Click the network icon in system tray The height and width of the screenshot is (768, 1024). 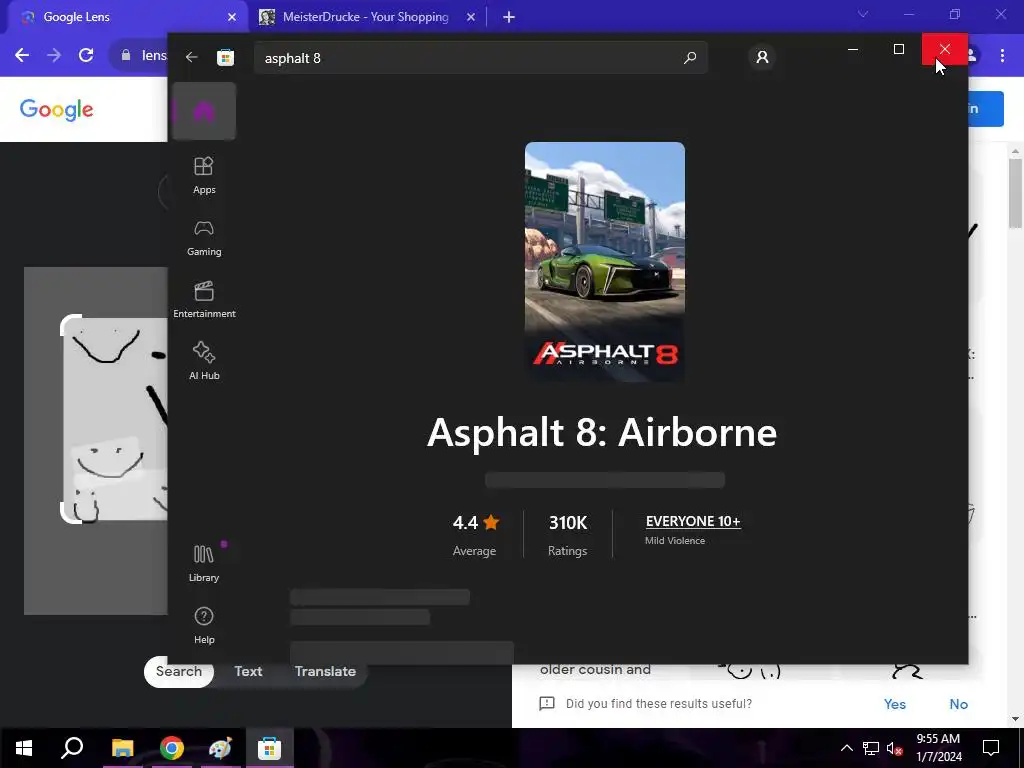tap(871, 748)
